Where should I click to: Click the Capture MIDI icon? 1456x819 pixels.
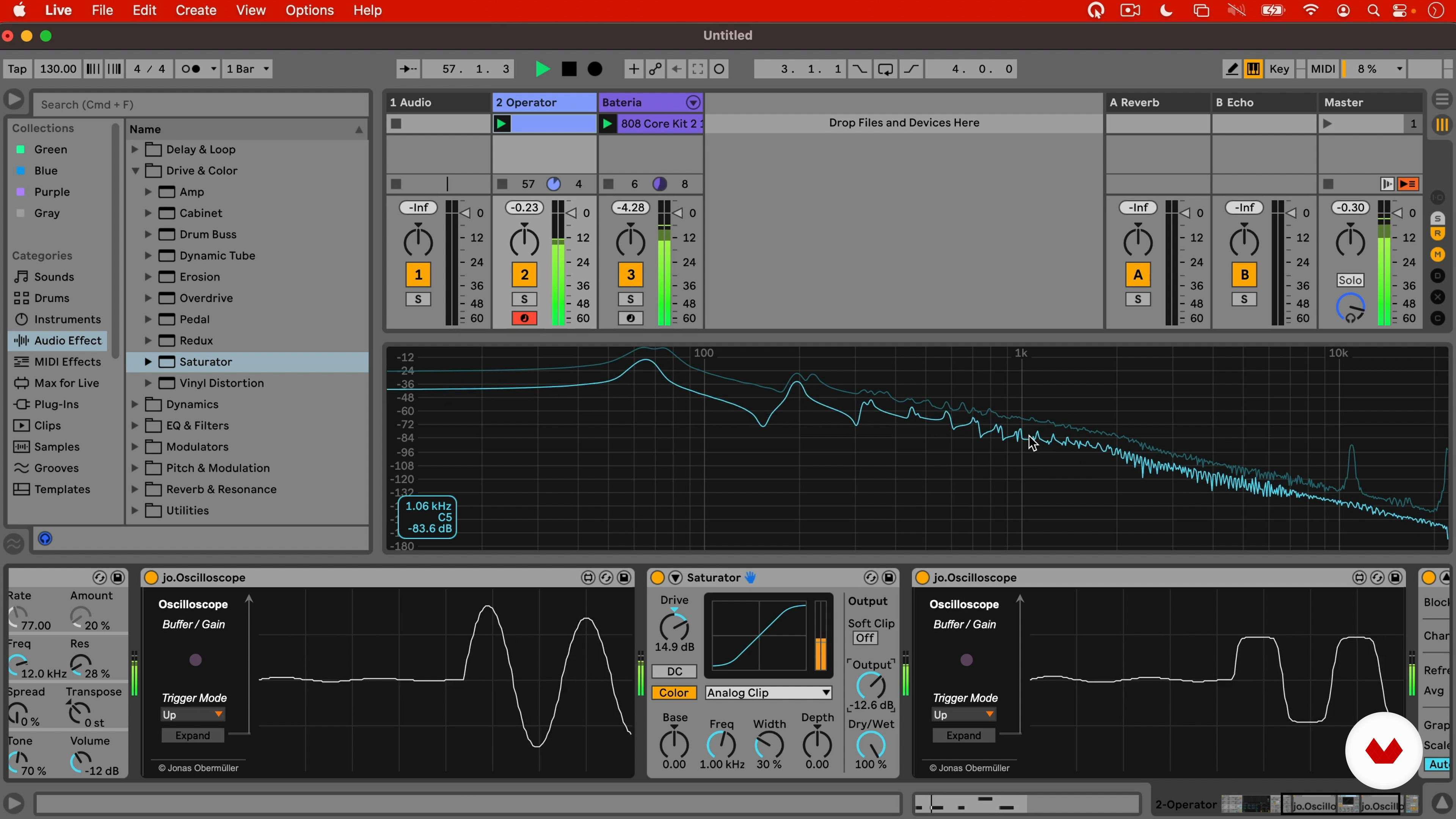698,69
